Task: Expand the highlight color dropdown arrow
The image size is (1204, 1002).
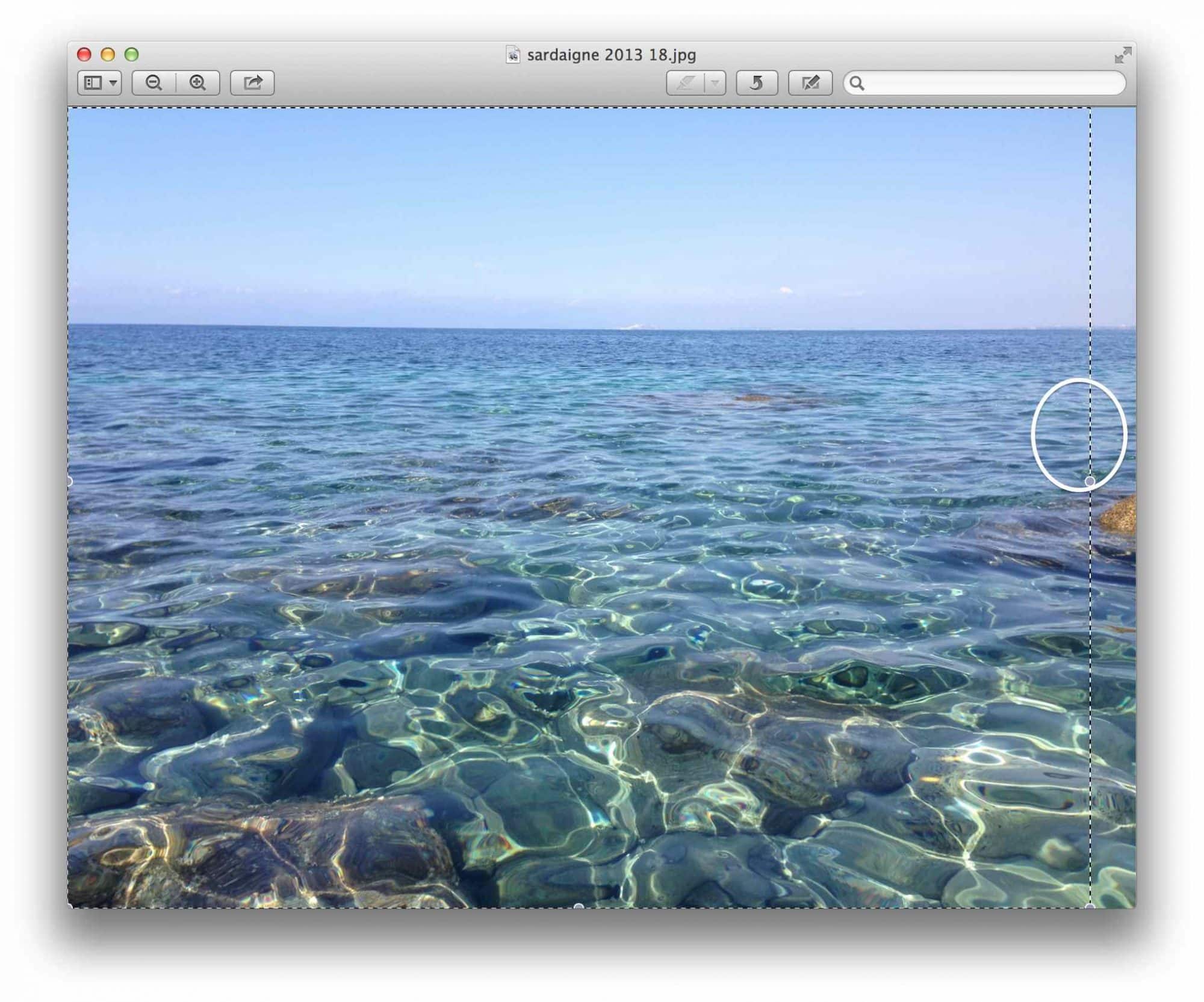Action: coord(715,83)
